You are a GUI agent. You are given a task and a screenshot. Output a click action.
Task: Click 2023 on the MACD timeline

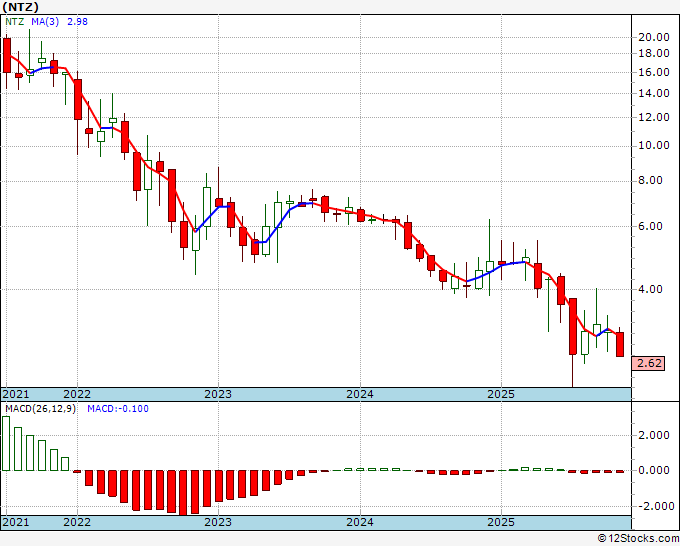218,522
